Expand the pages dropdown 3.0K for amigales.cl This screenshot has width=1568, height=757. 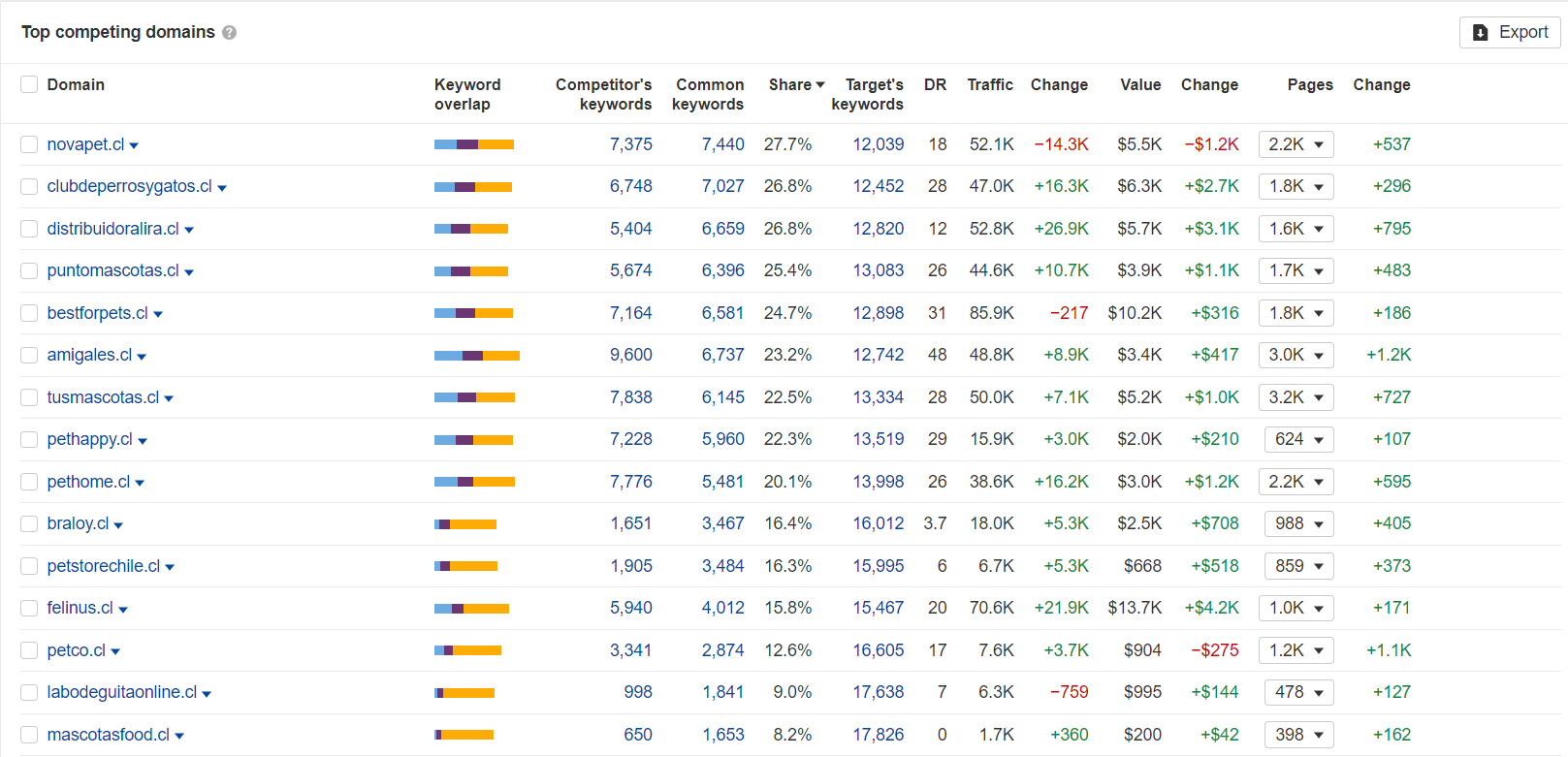point(1296,355)
